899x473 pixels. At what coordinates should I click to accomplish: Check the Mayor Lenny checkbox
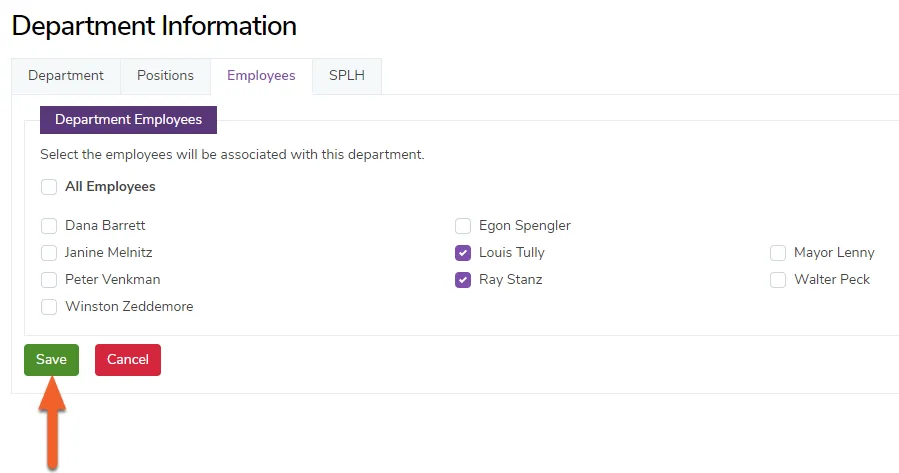(x=777, y=253)
